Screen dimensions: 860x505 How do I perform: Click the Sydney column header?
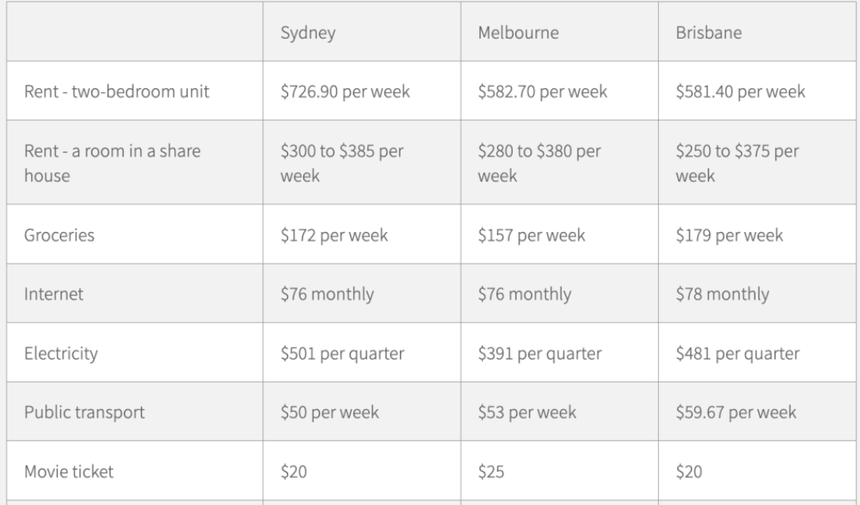click(308, 32)
